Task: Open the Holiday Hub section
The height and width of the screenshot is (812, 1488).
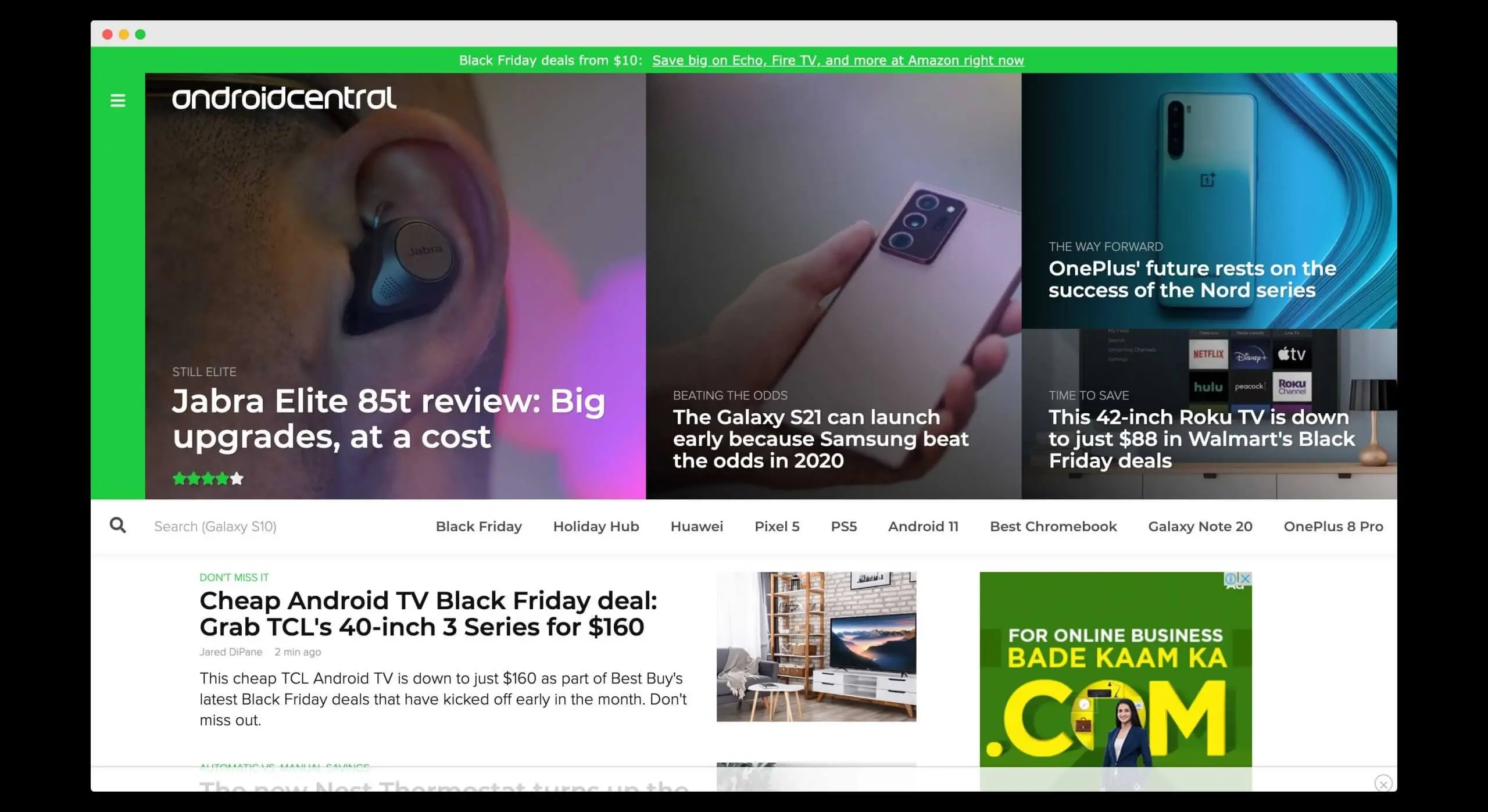Action: point(595,526)
